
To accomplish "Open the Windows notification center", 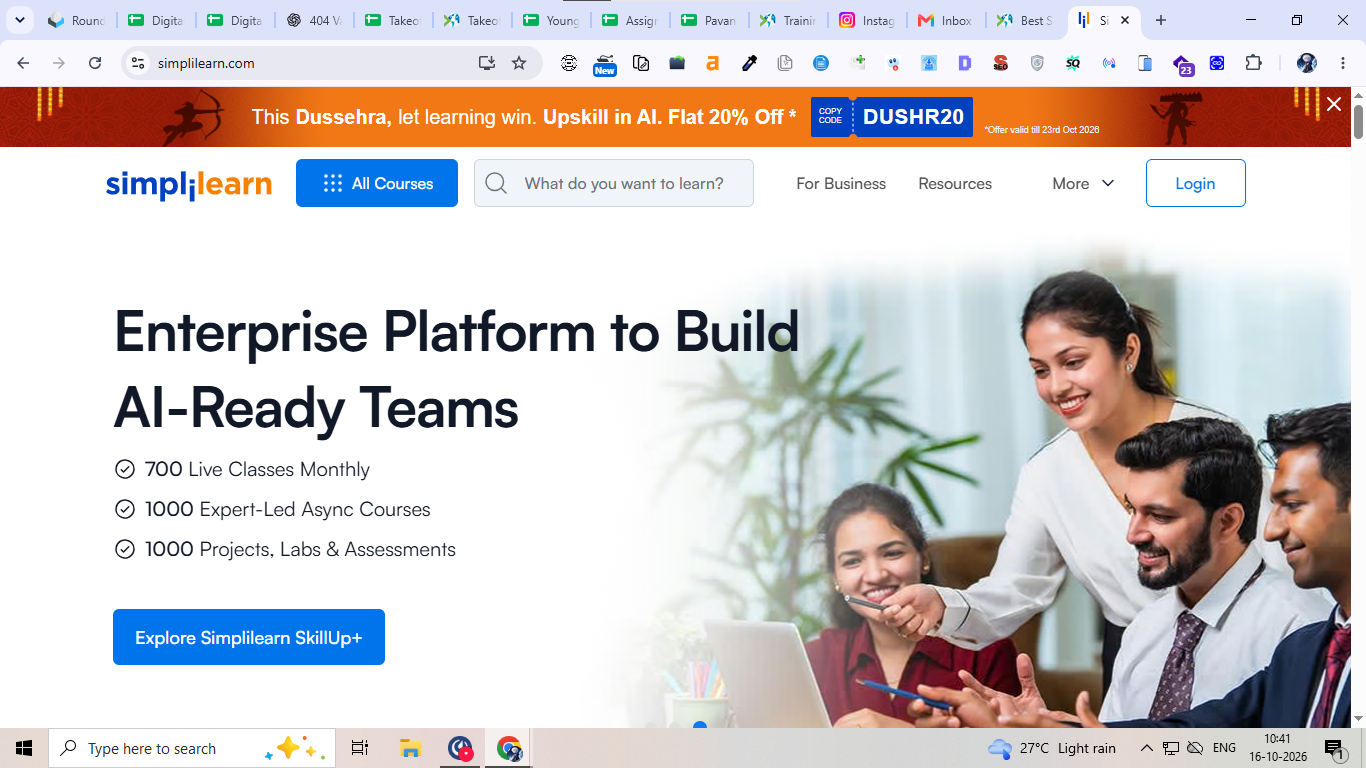I will point(1334,748).
